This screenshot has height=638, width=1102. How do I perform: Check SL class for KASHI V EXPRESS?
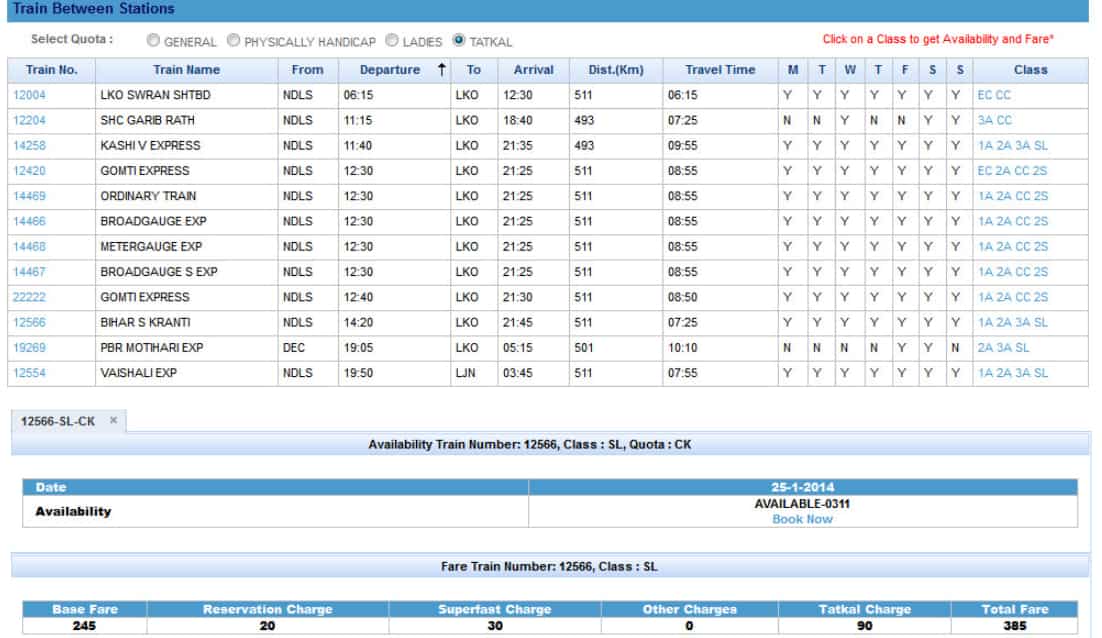click(1041, 145)
